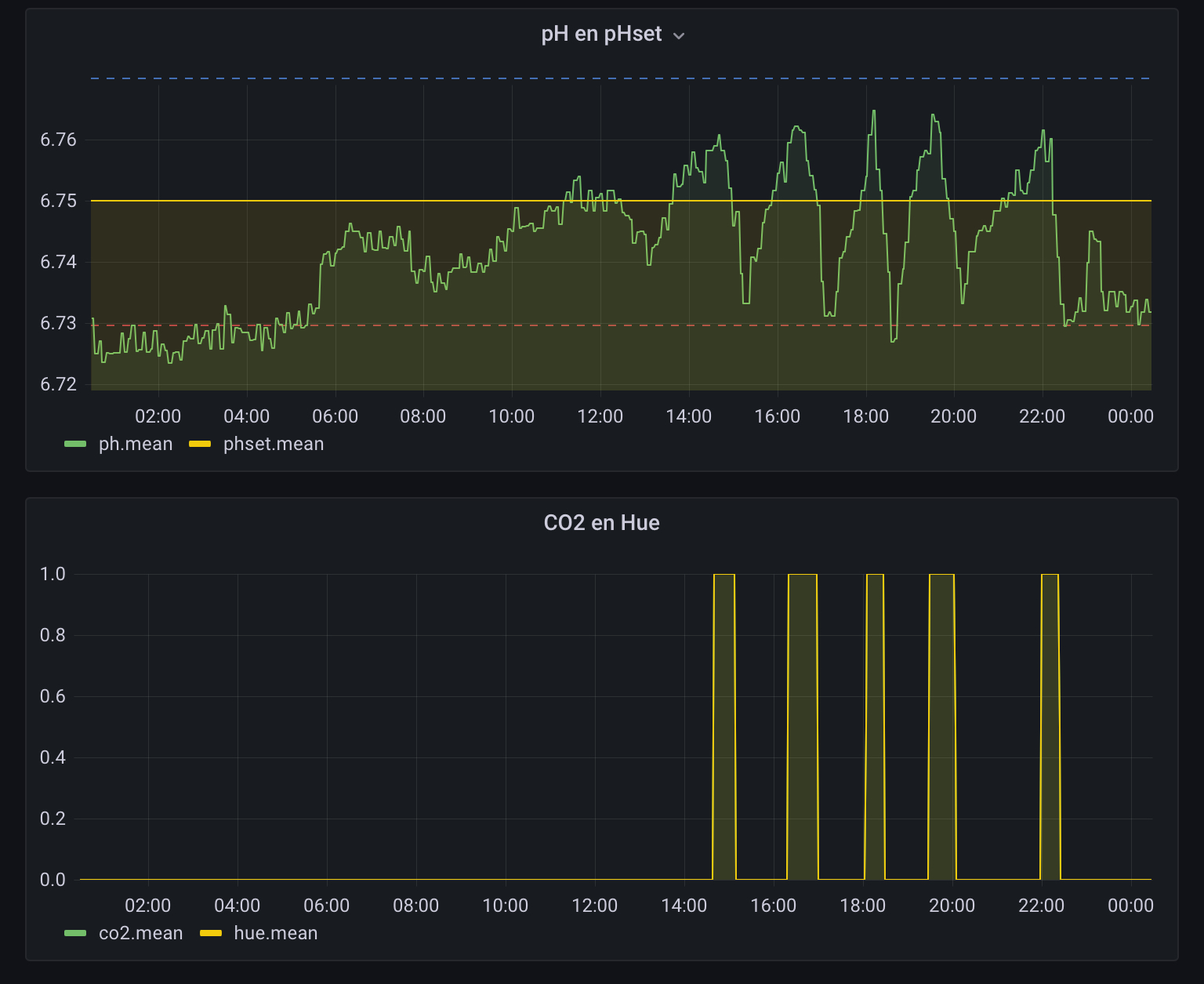Click the 6.76 y-axis label
1204x984 pixels.
point(58,140)
